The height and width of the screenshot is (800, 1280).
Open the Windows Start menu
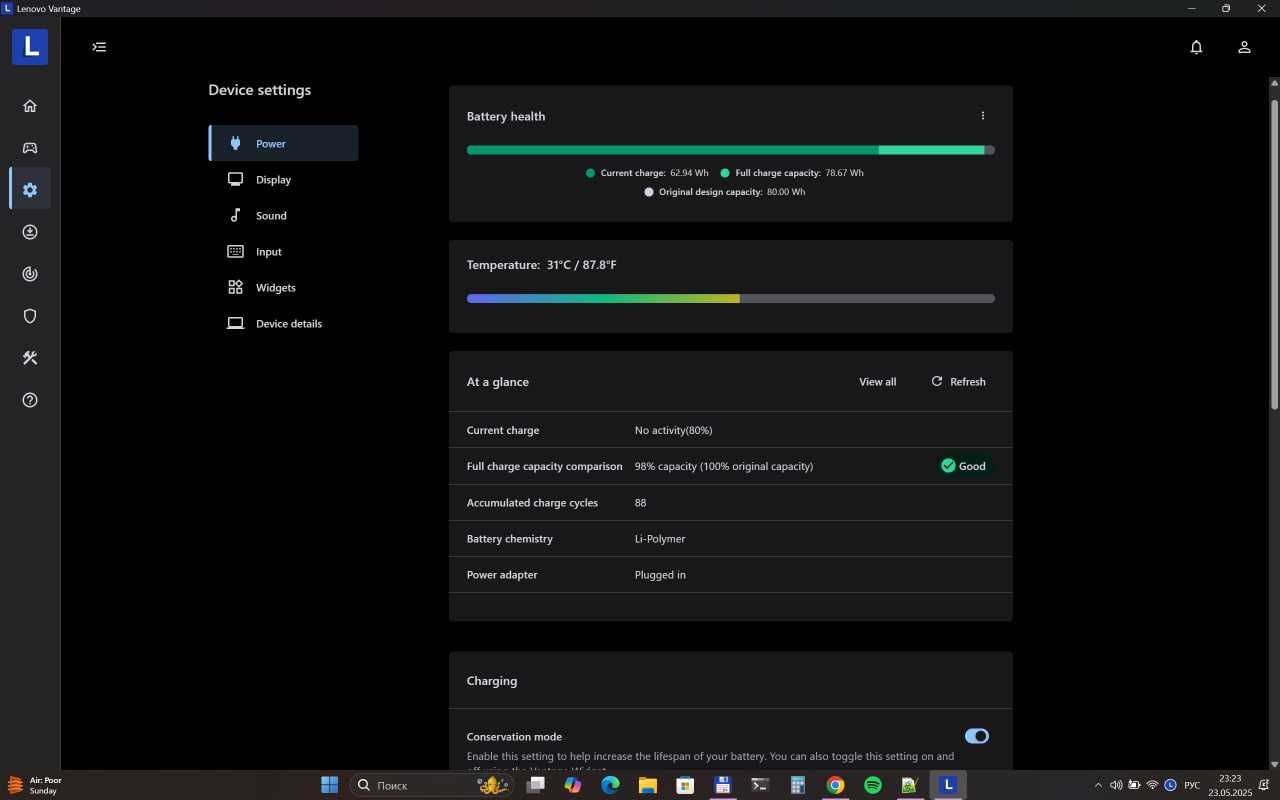(x=329, y=785)
